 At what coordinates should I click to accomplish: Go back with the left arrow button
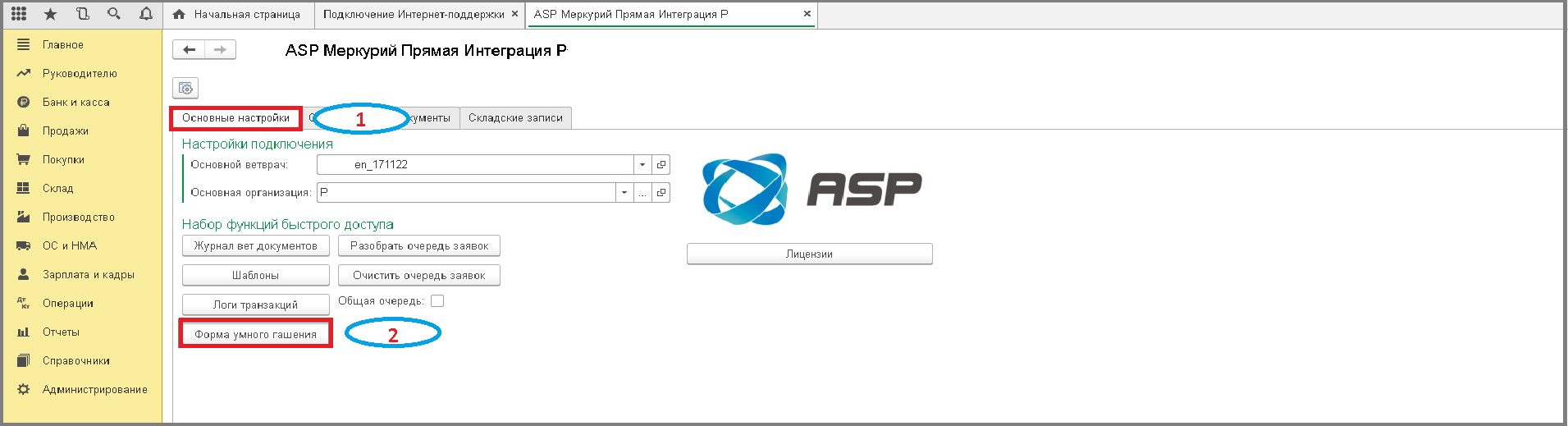point(189,50)
